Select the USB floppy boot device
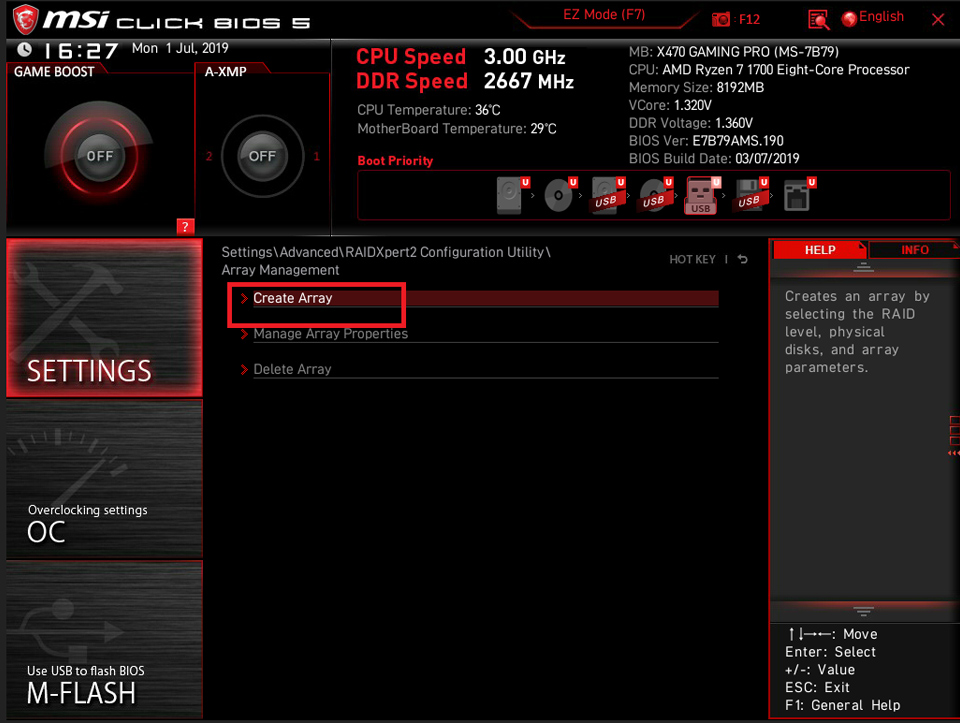The height and width of the screenshot is (723, 960). [751, 195]
